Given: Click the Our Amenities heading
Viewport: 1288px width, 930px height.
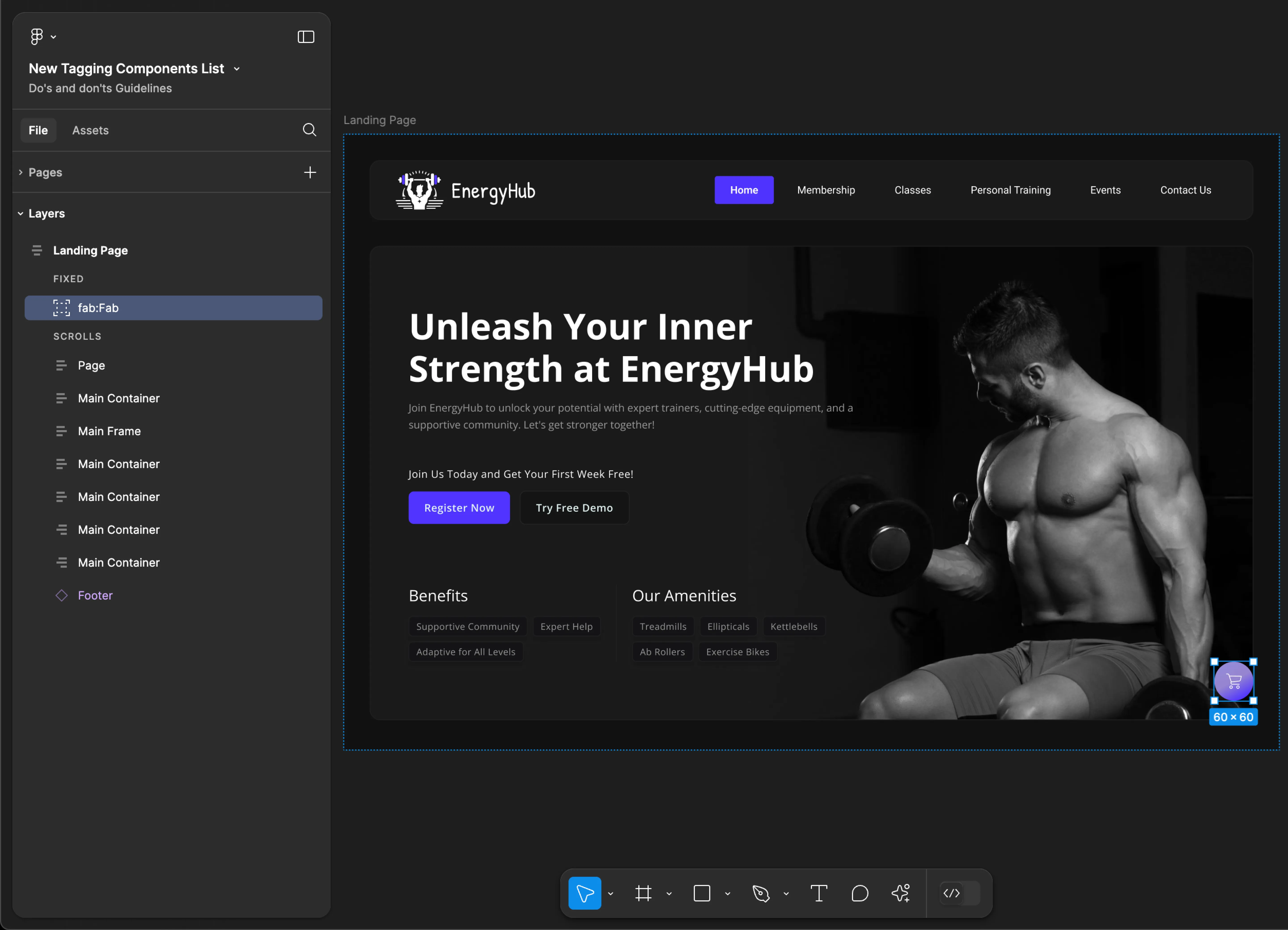Looking at the screenshot, I should [684, 596].
